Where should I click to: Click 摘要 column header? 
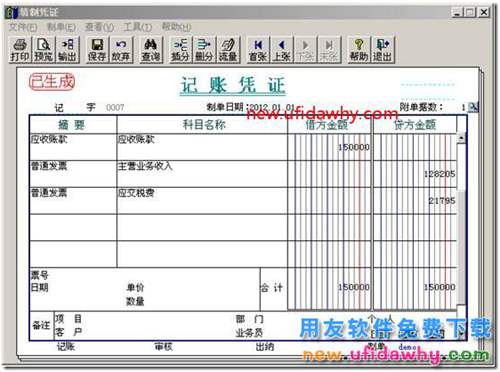coord(73,125)
